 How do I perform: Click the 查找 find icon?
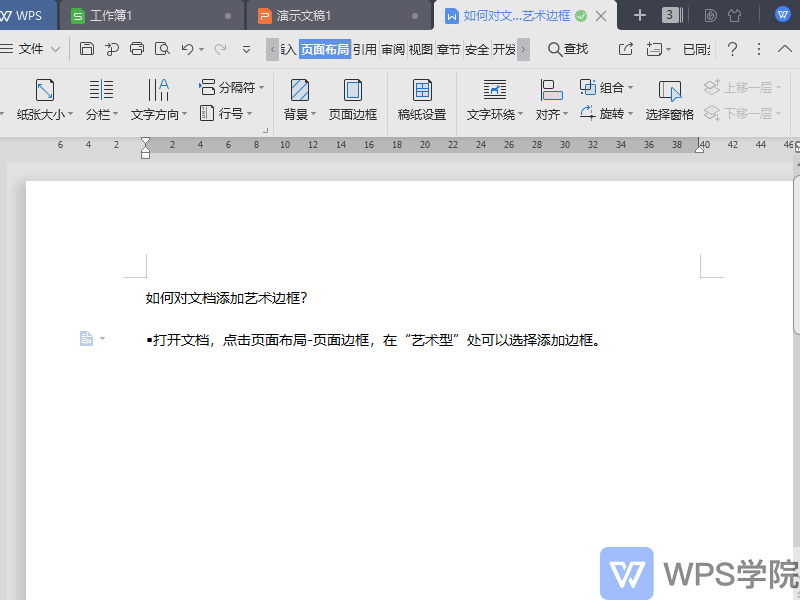click(x=566, y=48)
